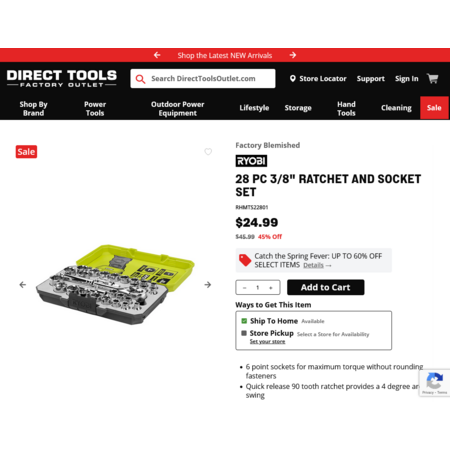Show previous product image arrow
450x450 pixels.
[23, 285]
